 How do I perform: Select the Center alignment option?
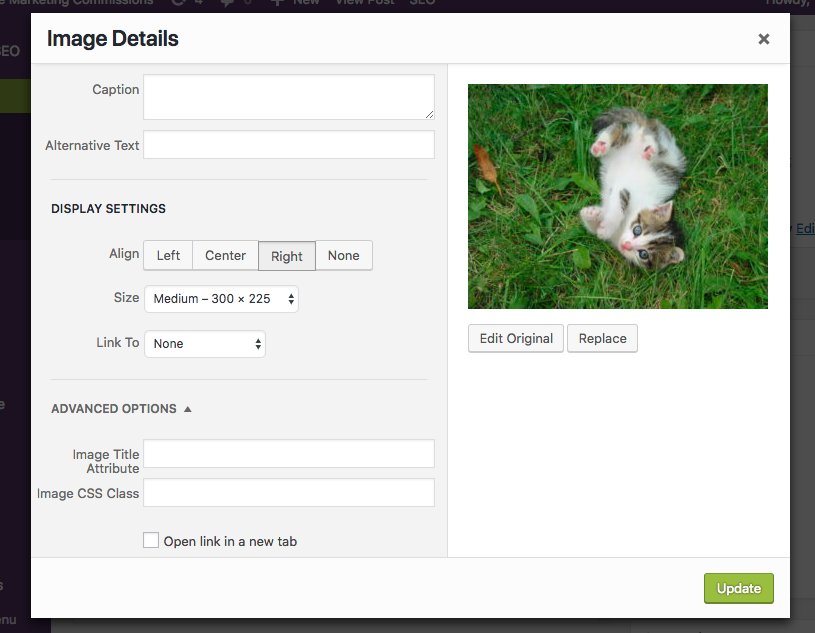pos(225,256)
